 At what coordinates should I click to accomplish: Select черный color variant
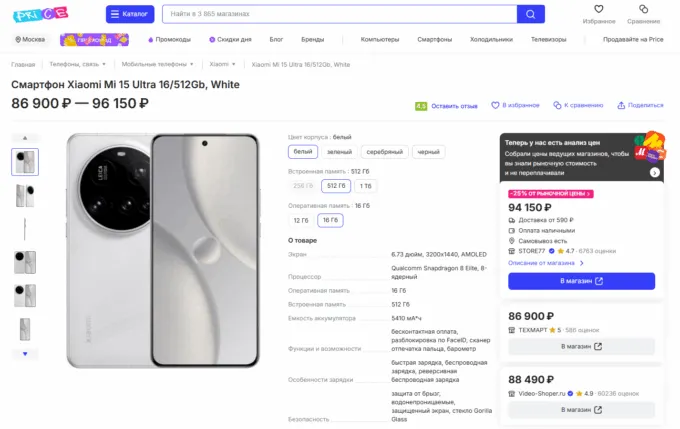click(428, 152)
